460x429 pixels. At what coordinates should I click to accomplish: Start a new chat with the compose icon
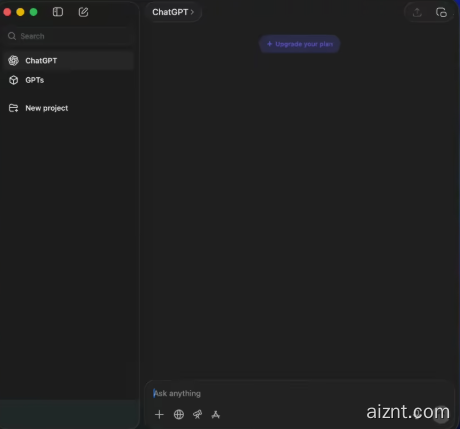click(83, 12)
